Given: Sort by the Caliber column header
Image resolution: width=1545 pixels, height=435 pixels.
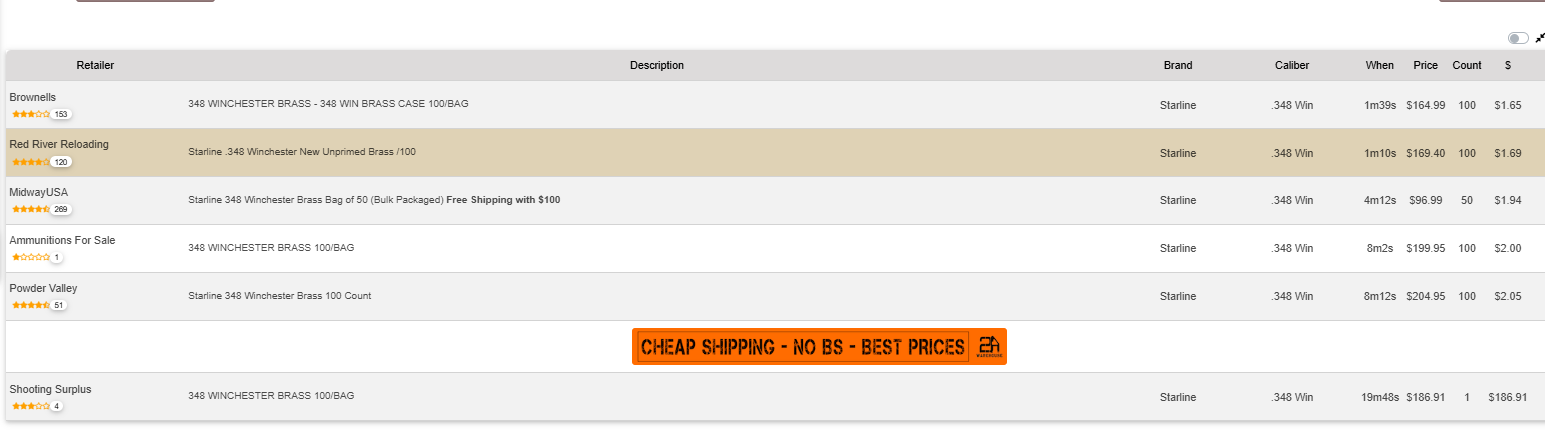Looking at the screenshot, I should (x=1291, y=65).
